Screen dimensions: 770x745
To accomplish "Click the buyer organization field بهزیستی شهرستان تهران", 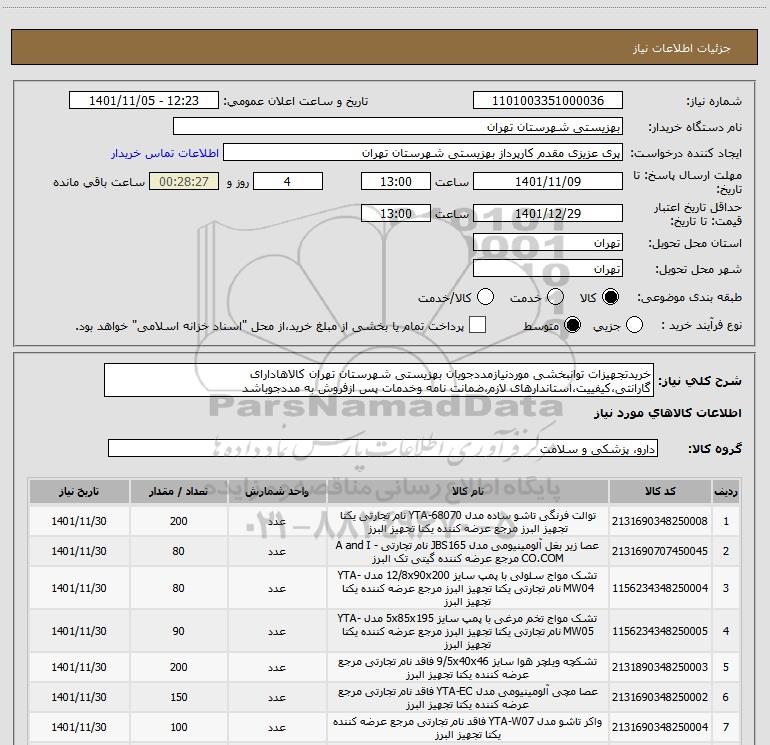I will point(398,127).
